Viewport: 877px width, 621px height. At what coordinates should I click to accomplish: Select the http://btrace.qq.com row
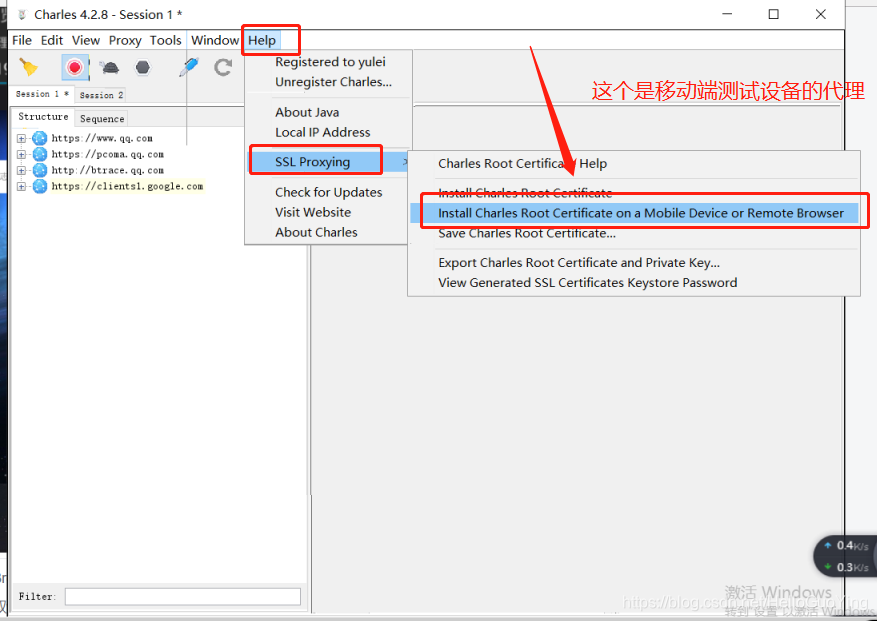tap(107, 170)
